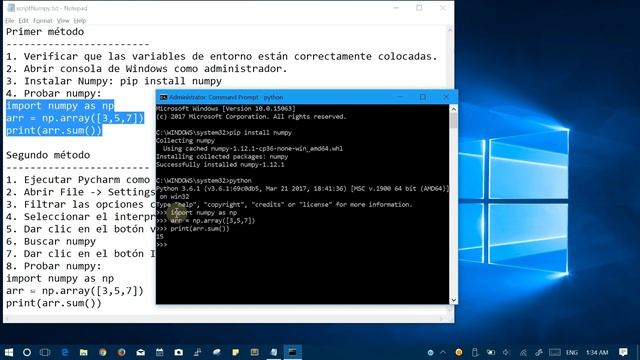Click highlighted 'import numpy as np' in Notepad
This screenshot has height=360, width=640.
coord(60,106)
